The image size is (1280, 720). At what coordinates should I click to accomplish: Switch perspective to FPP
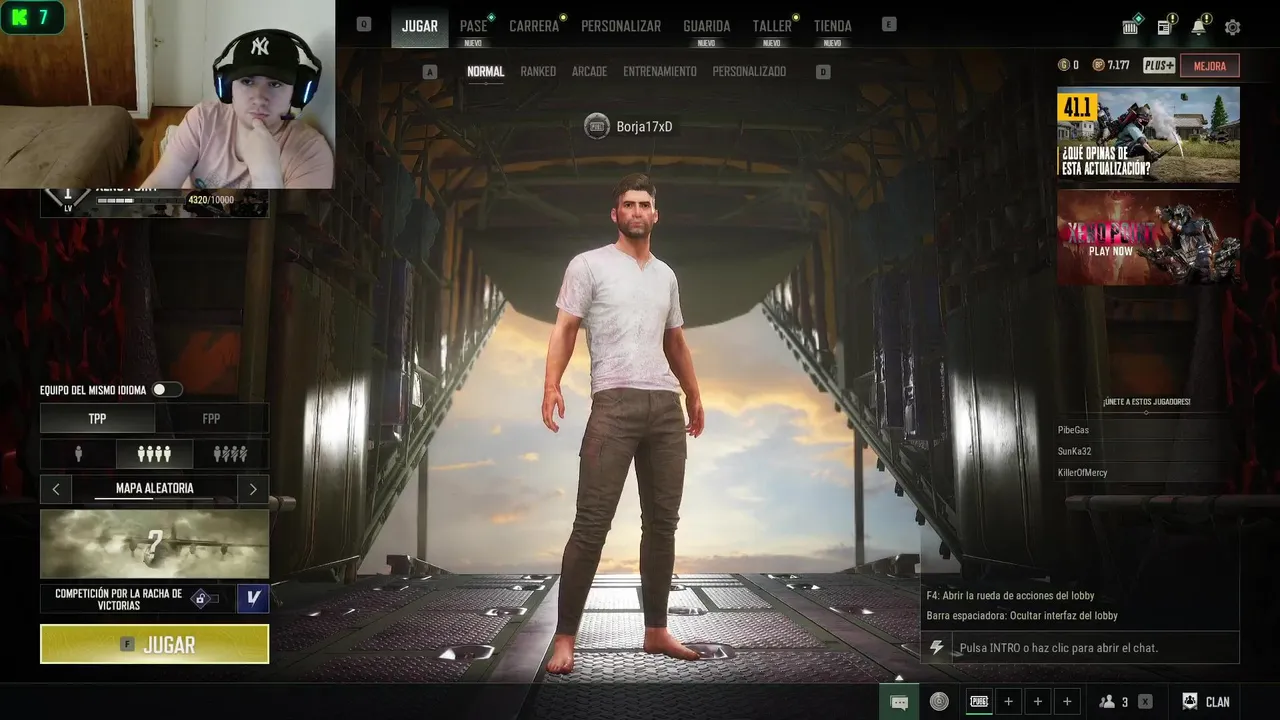[x=211, y=419]
